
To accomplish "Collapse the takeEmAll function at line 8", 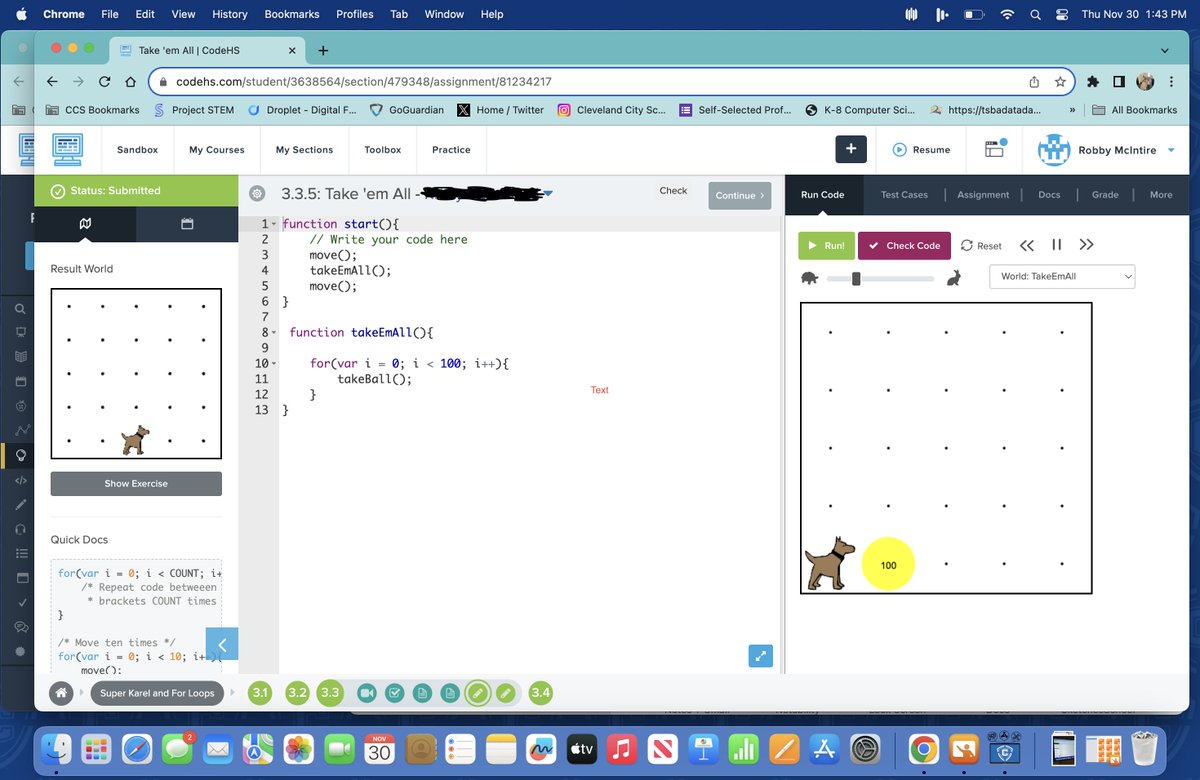I will click(274, 332).
